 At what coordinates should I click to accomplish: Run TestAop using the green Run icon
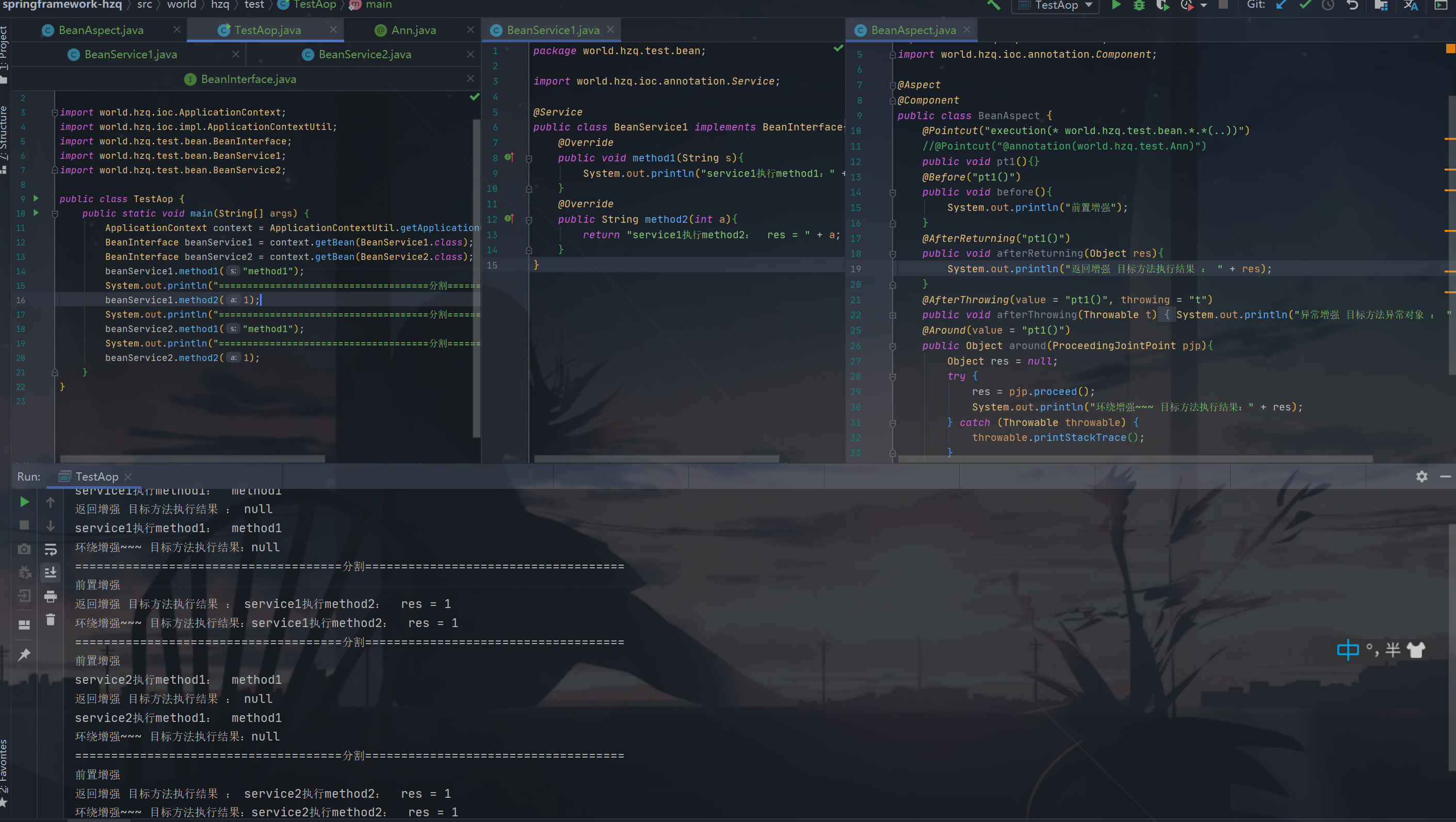(x=1117, y=6)
